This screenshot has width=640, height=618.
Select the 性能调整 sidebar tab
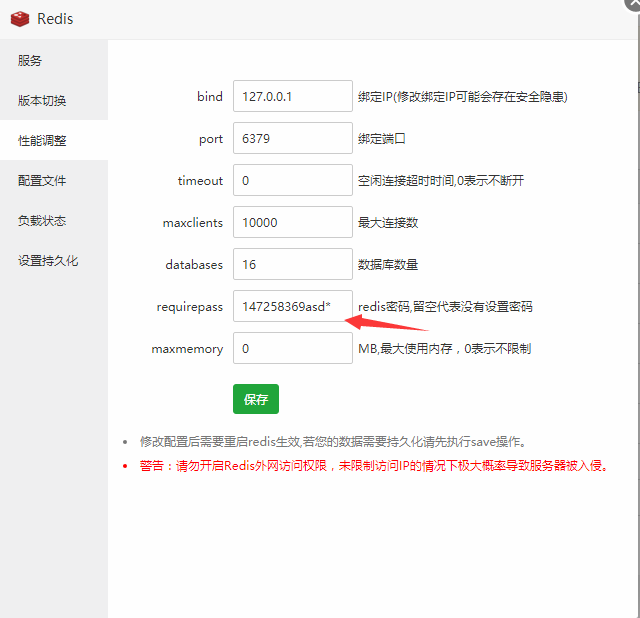(x=42, y=141)
